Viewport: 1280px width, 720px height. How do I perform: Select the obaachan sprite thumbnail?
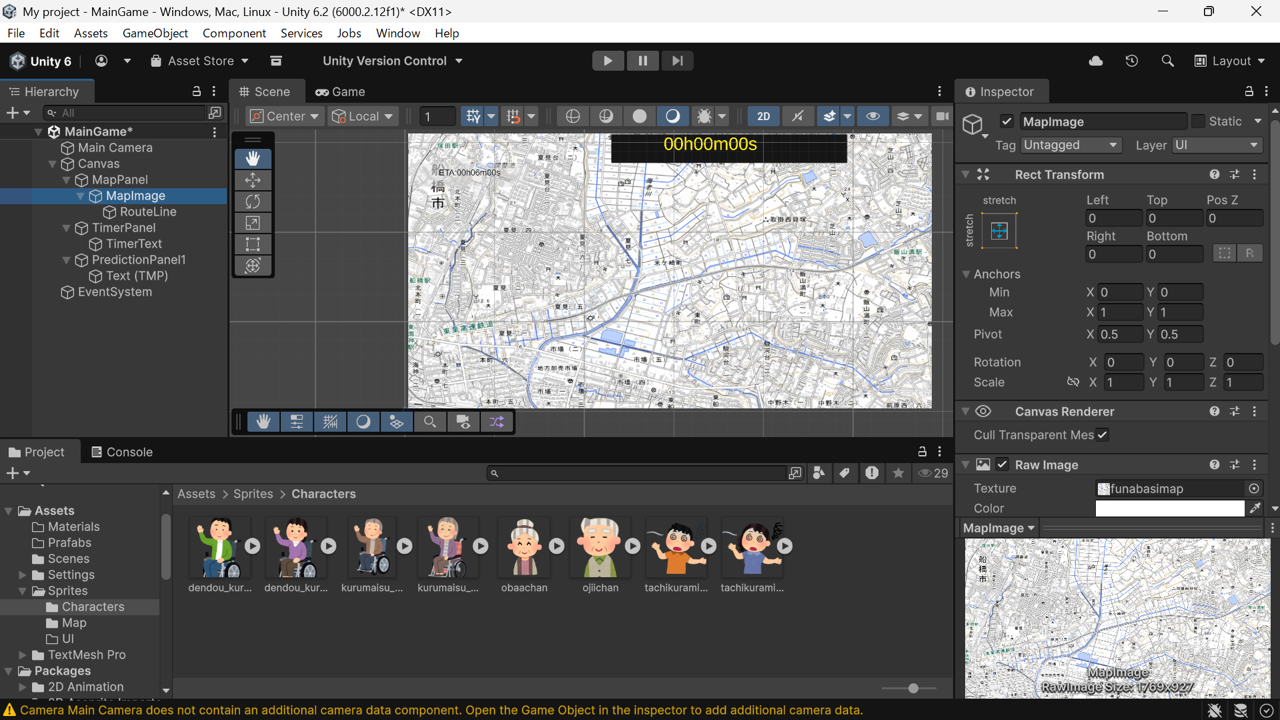(524, 547)
